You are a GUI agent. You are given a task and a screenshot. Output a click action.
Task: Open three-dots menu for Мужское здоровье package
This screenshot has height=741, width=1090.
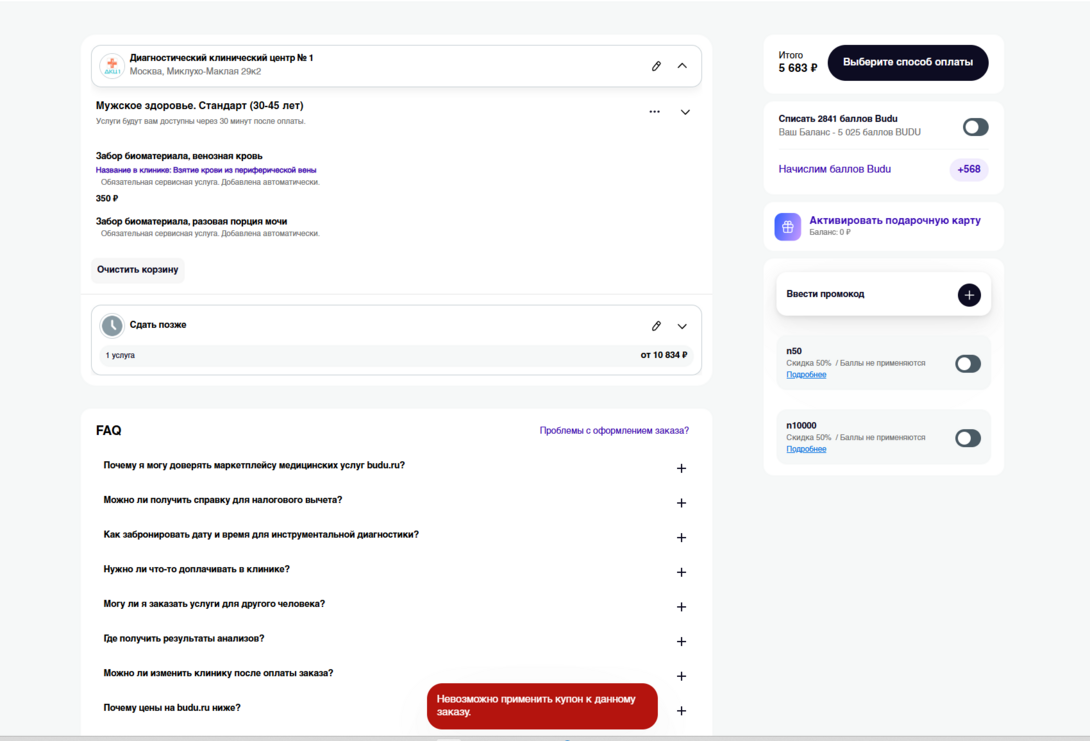coord(654,112)
